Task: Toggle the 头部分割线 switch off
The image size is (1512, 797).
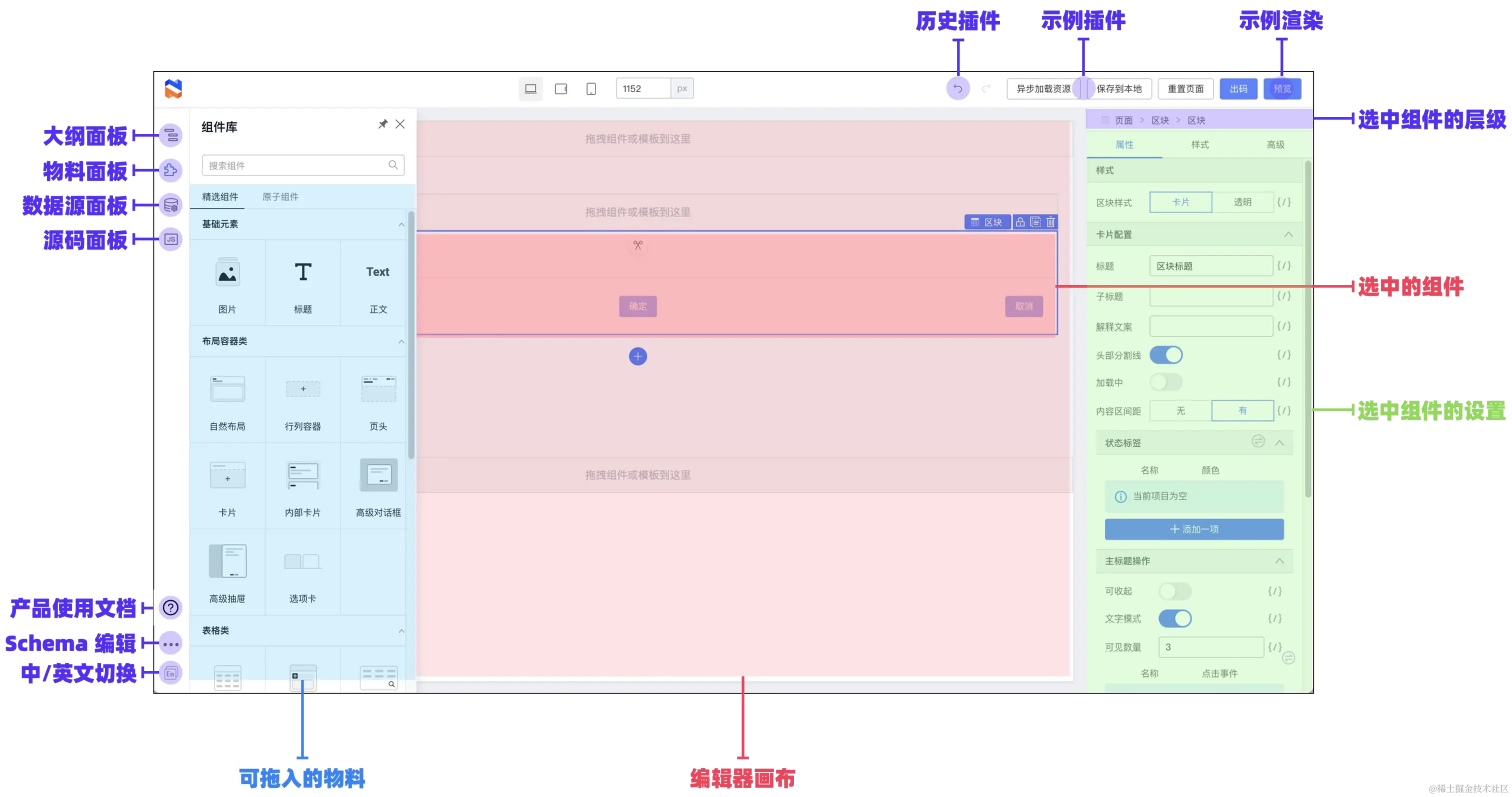Action: click(x=1165, y=355)
